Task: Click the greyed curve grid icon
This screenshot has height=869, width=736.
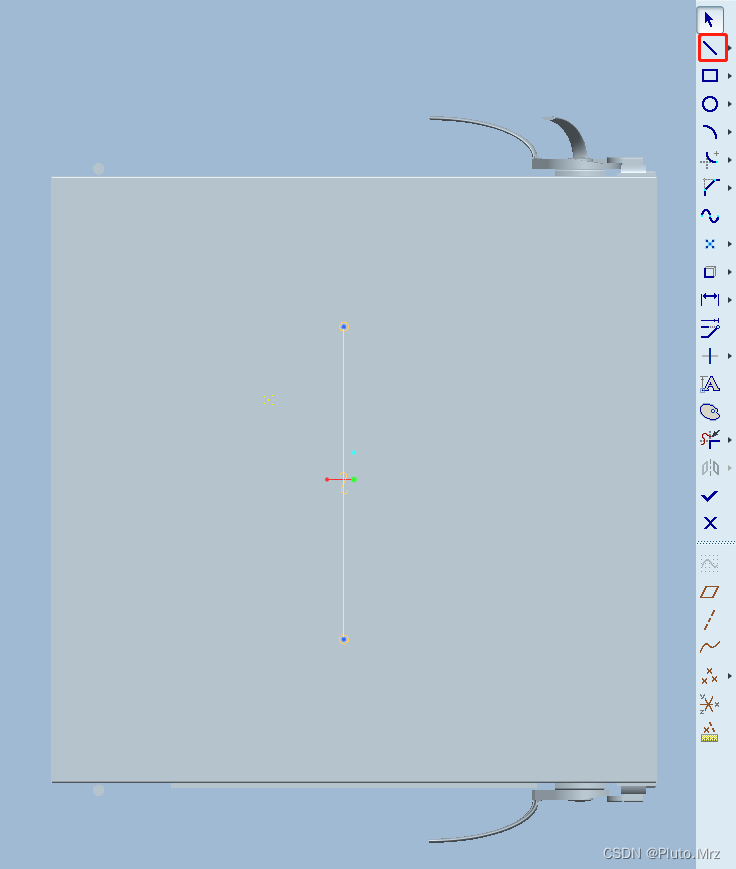Action: (x=709, y=563)
